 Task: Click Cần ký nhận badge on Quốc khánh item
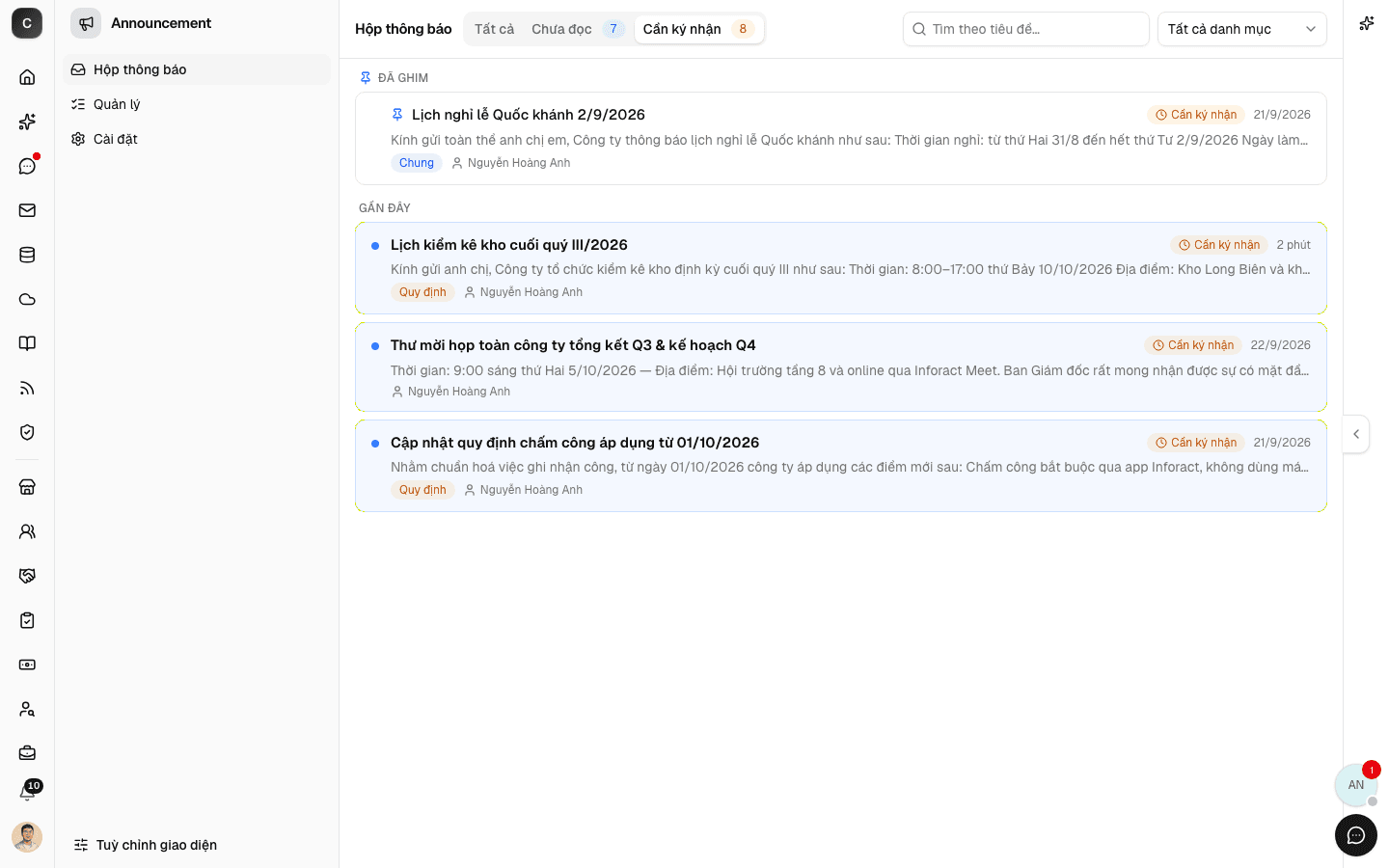tap(1196, 115)
